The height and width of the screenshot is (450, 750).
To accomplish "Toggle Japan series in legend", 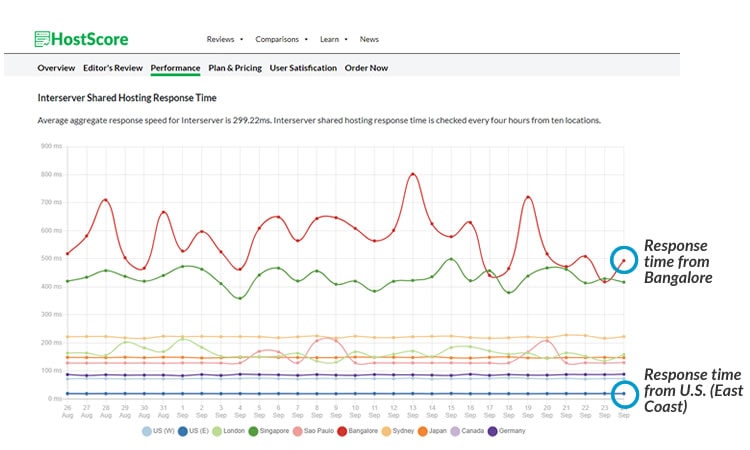I will (432, 431).
